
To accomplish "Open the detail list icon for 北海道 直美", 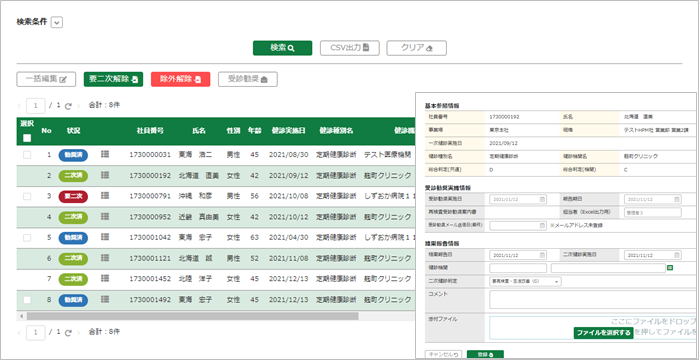I will (x=105, y=175).
